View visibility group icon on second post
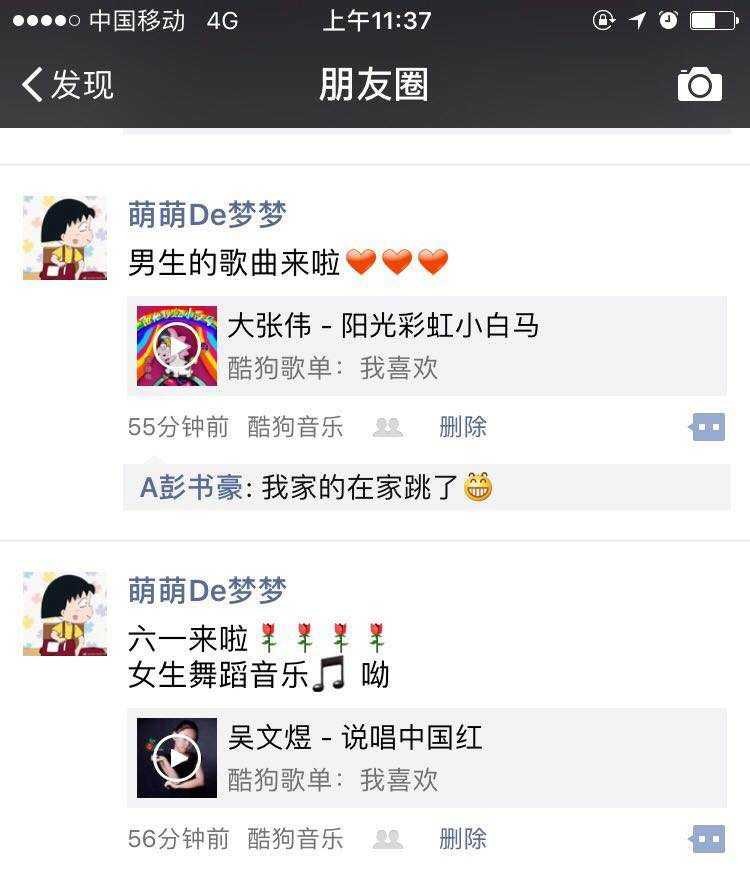This screenshot has width=750, height=877. tap(388, 839)
